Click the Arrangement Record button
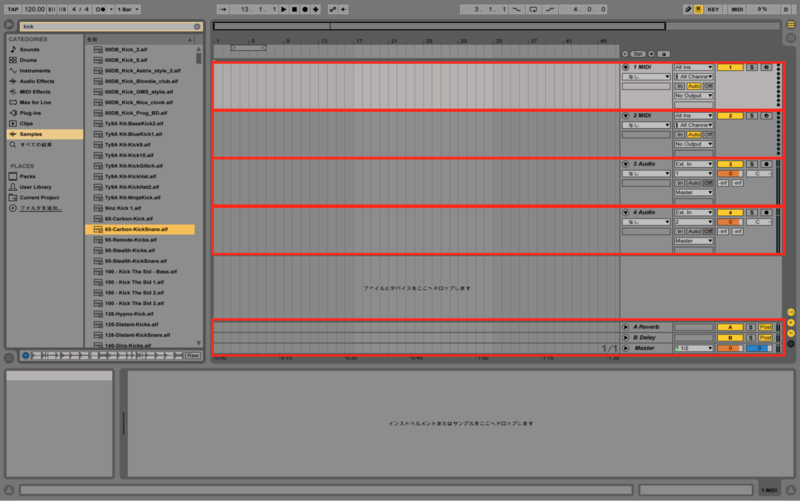This screenshot has width=800, height=501. (305, 9)
